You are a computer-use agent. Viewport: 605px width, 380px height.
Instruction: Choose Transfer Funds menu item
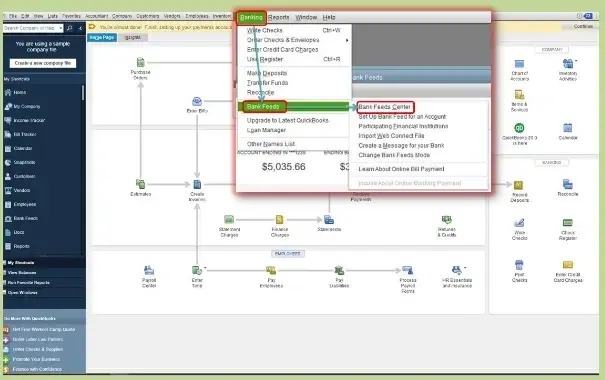(267, 83)
